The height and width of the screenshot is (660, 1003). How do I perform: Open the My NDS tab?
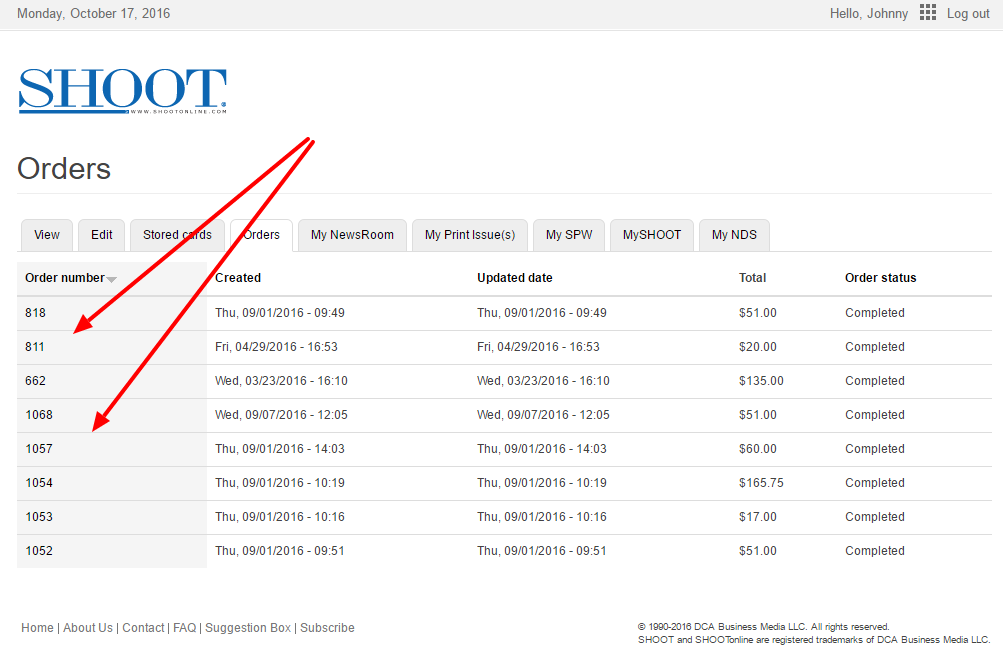click(x=734, y=235)
